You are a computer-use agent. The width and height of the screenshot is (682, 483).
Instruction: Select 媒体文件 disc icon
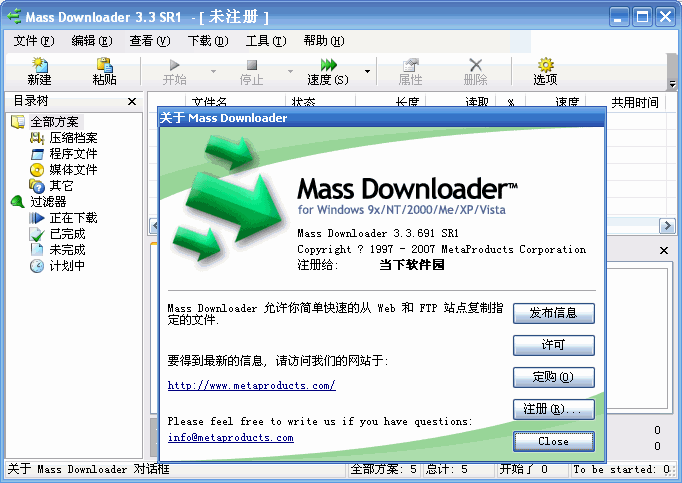[x=37, y=170]
